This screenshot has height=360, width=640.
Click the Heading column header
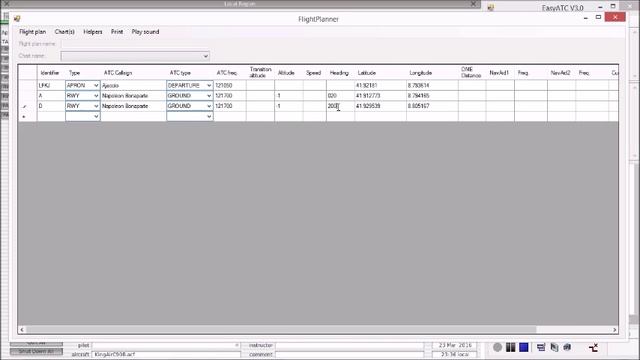pos(340,73)
